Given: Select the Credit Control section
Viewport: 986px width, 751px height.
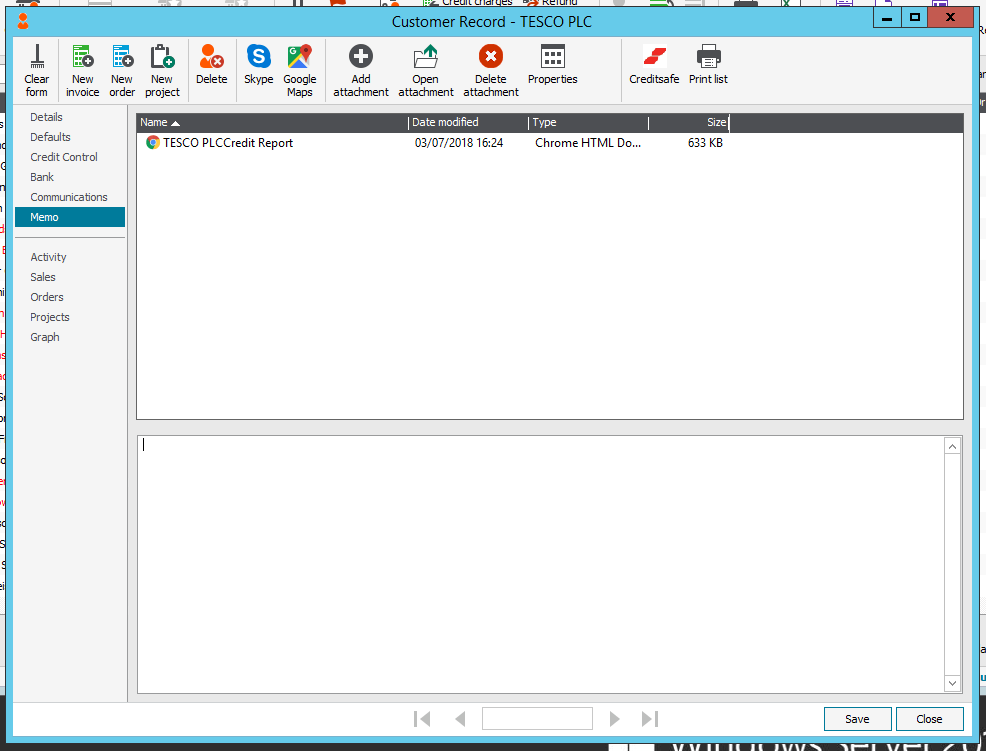Looking at the screenshot, I should tap(64, 157).
